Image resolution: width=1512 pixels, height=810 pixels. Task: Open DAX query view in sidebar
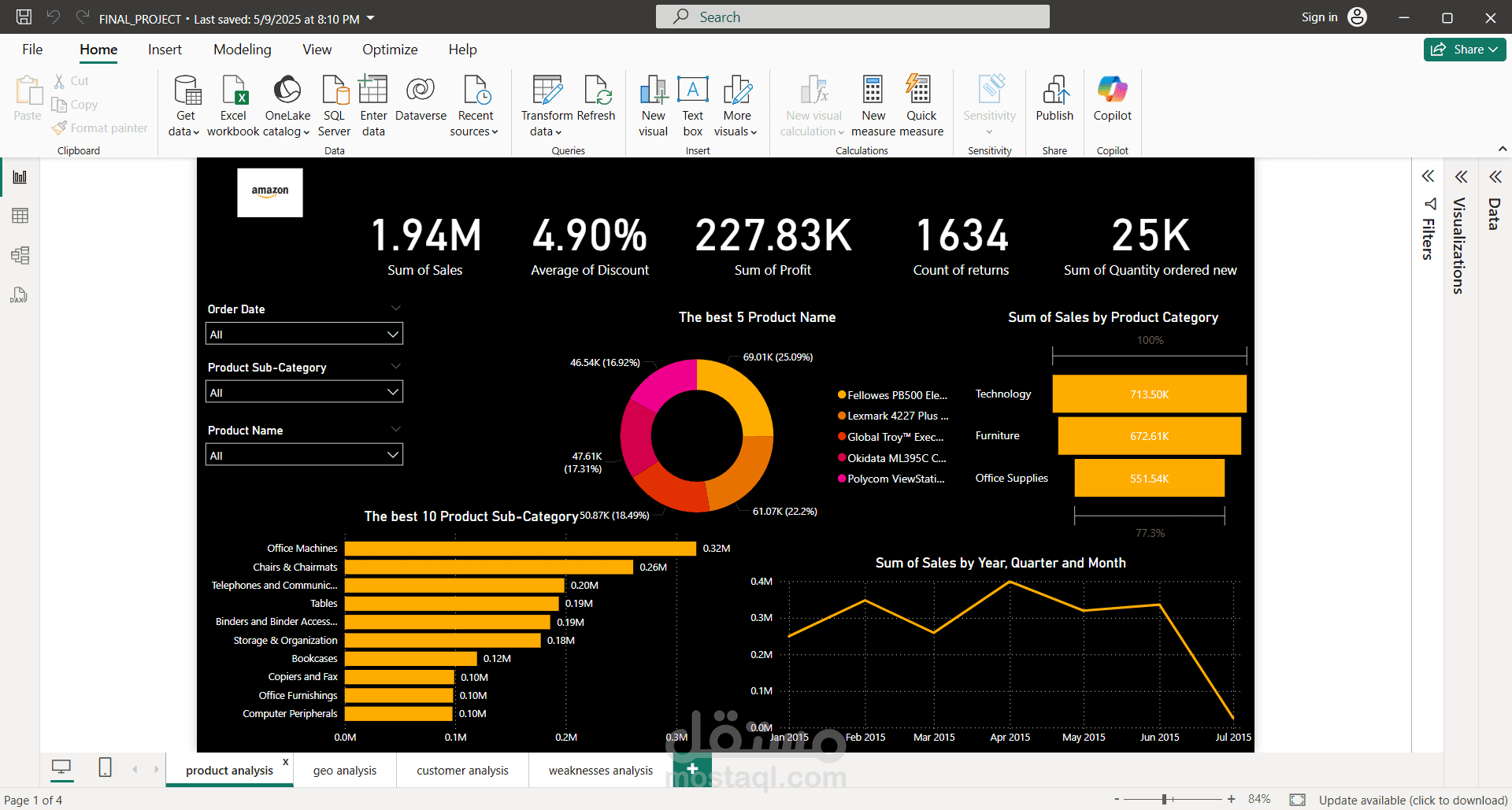pos(20,295)
